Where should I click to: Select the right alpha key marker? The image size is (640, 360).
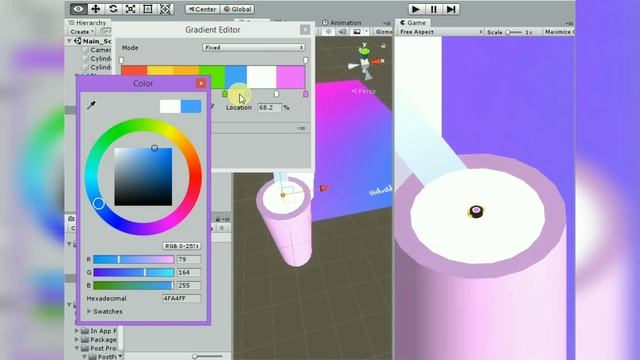pos(305,60)
